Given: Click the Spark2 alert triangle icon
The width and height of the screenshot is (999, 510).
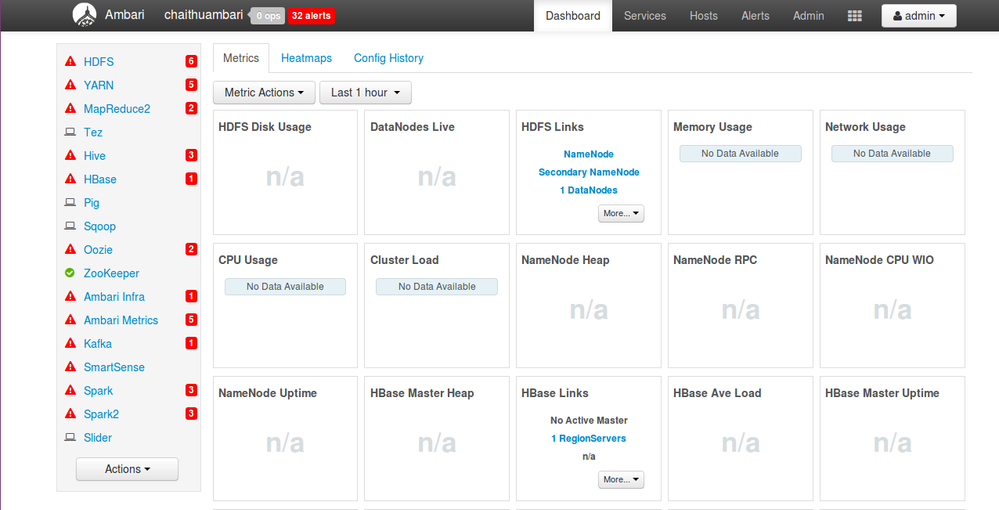Looking at the screenshot, I should point(71,414).
